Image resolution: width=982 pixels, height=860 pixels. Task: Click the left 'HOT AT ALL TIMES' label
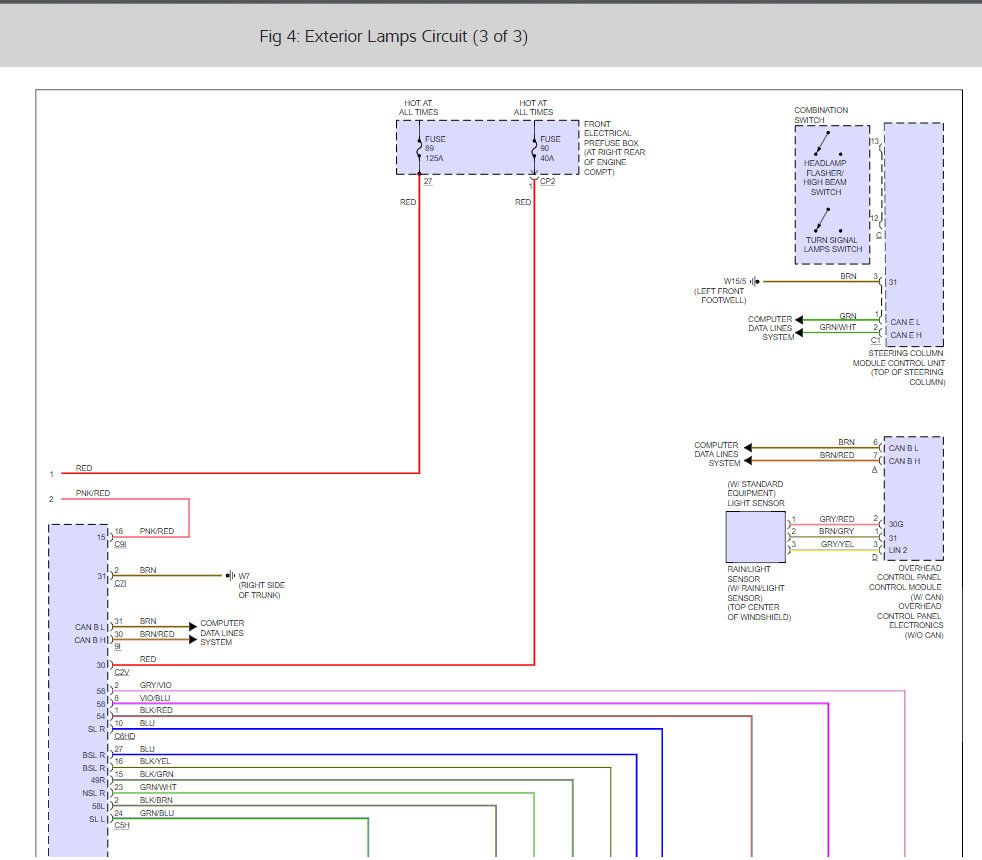(x=418, y=108)
